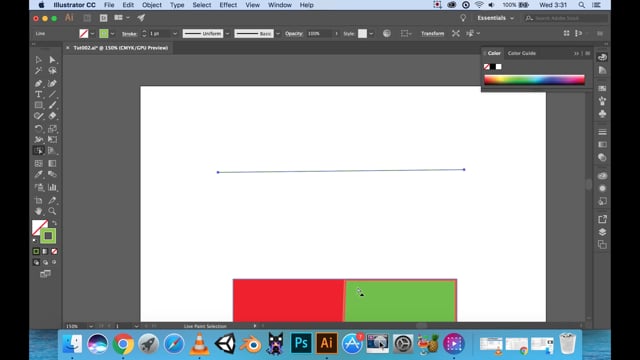Change screen mode button
The width and height of the screenshot is (640, 360).
(x=45, y=274)
